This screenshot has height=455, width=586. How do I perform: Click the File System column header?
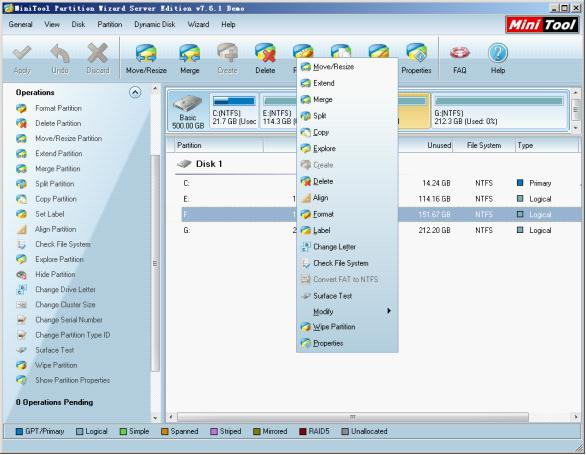tap(484, 145)
